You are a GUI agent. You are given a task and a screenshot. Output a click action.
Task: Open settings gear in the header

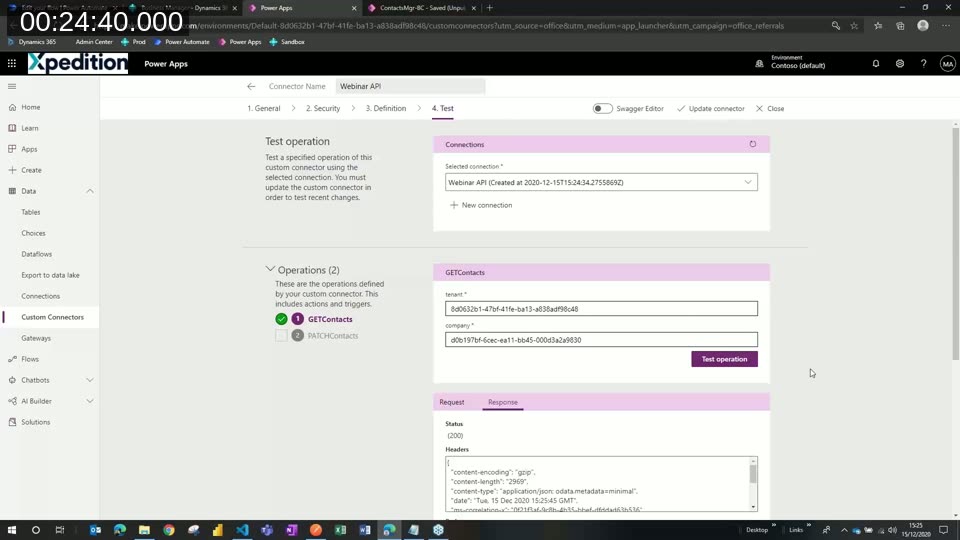pyautogui.click(x=899, y=64)
